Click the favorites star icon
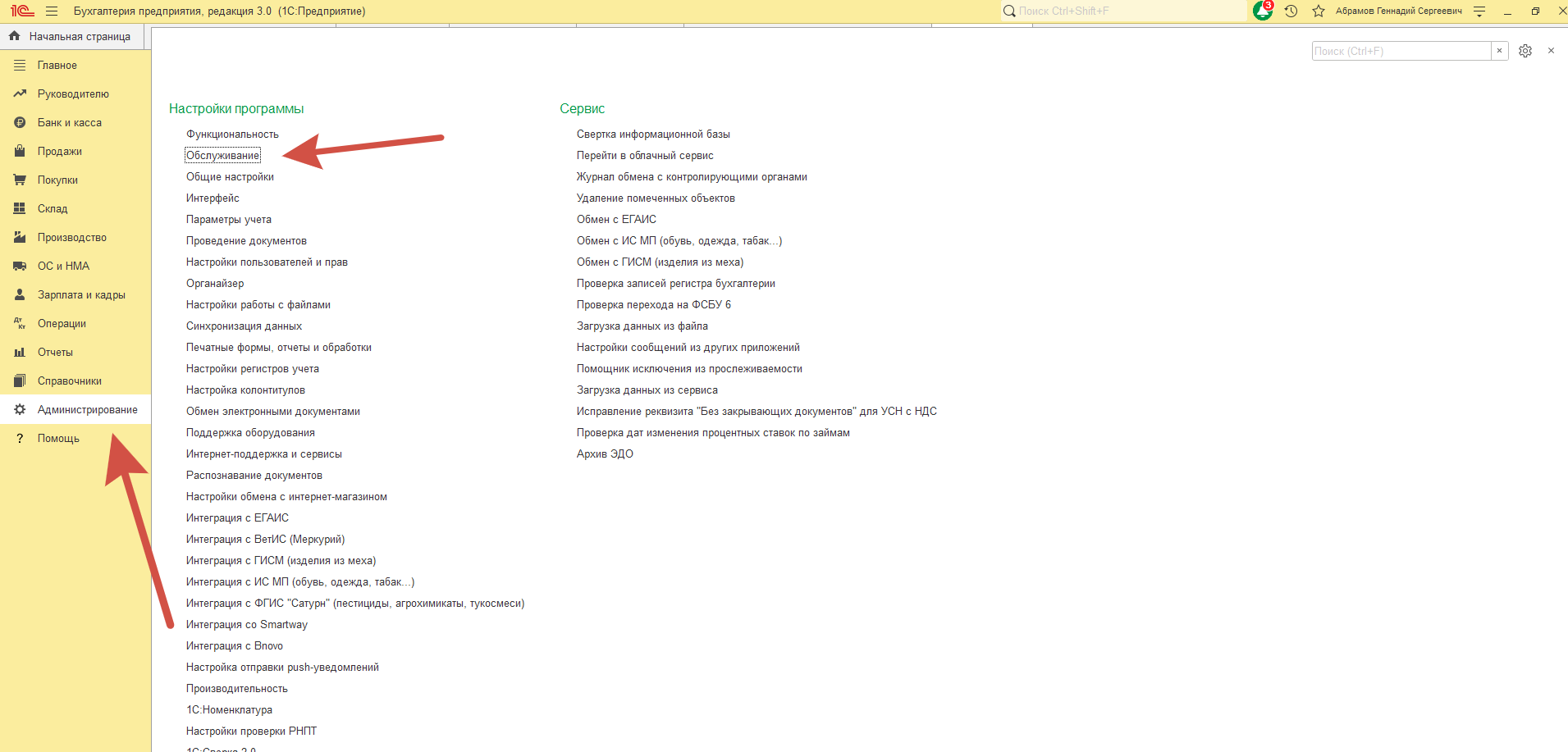The width and height of the screenshot is (1568, 752). click(x=1319, y=11)
